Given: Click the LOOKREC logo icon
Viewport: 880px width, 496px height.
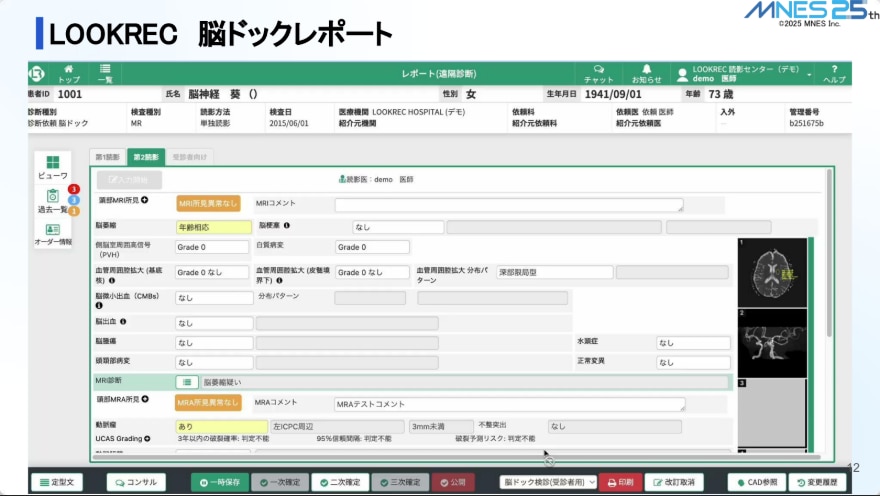Looking at the screenshot, I should [36, 74].
